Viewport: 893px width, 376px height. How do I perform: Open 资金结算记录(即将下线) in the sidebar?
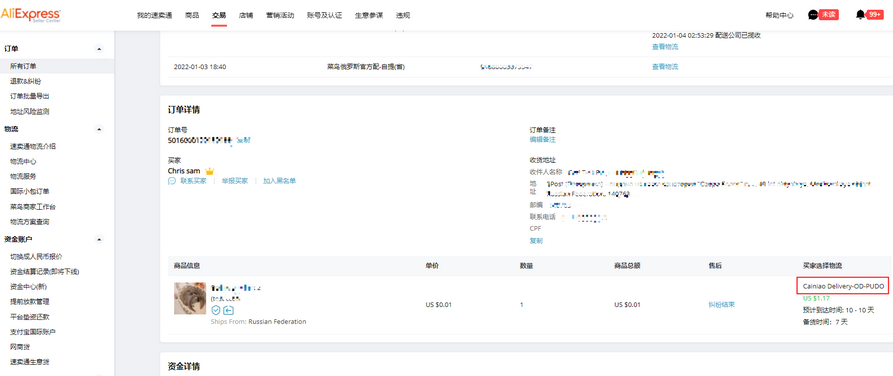tap(44, 271)
